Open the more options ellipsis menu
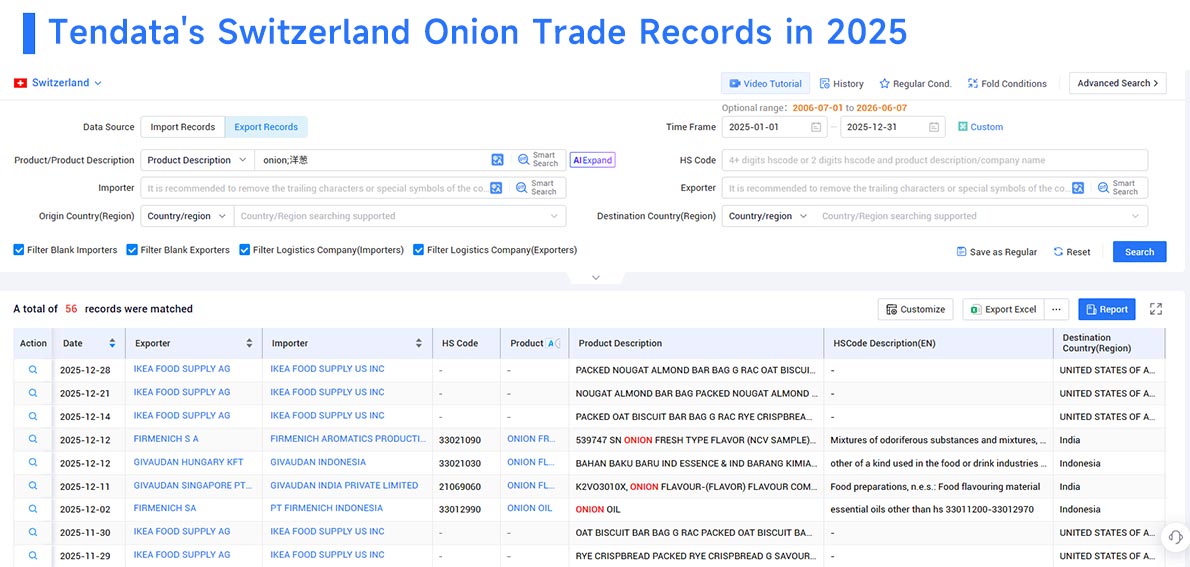The height and width of the screenshot is (567, 1190). click(1056, 309)
